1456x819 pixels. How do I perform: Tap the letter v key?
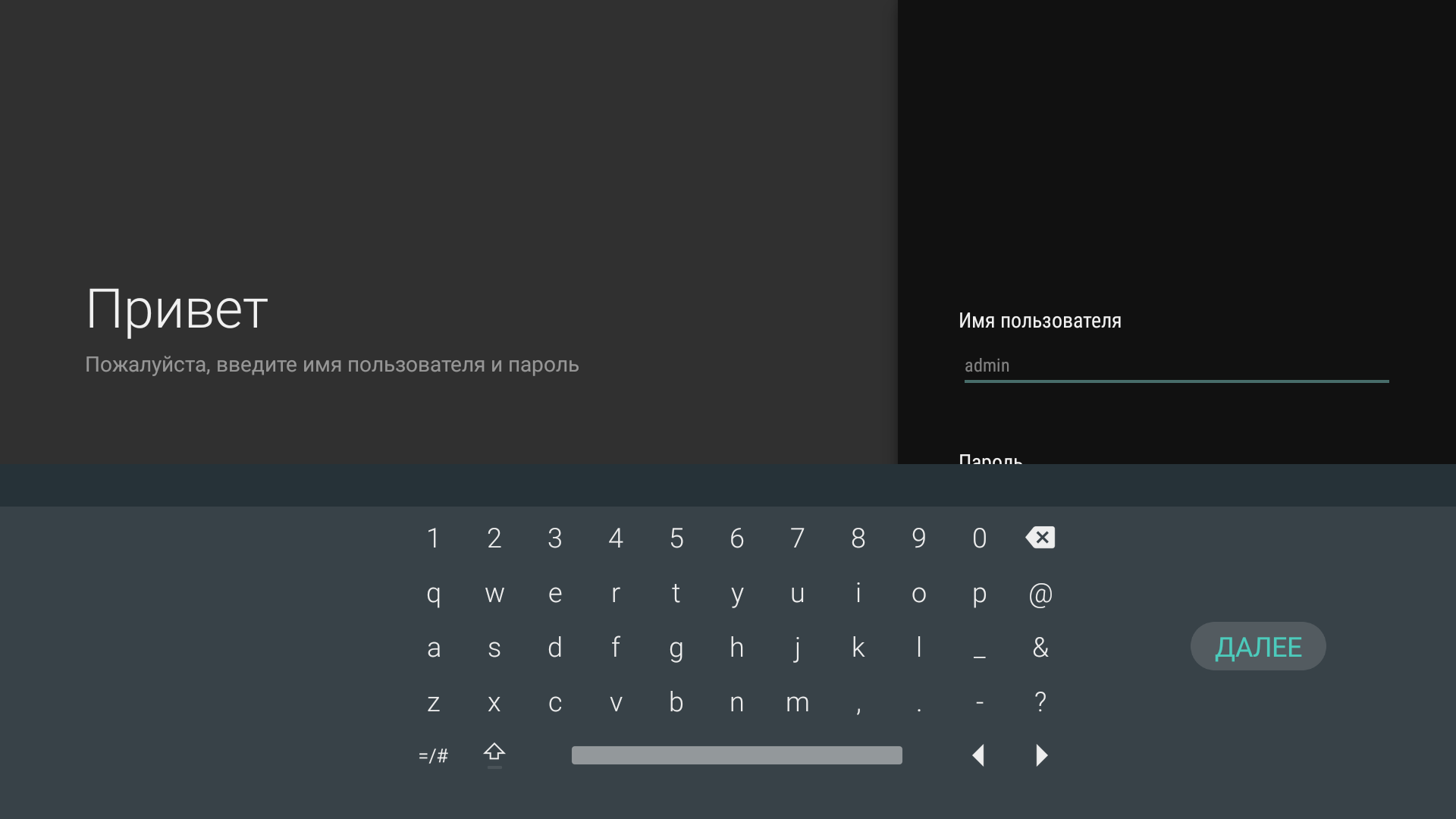coord(616,703)
